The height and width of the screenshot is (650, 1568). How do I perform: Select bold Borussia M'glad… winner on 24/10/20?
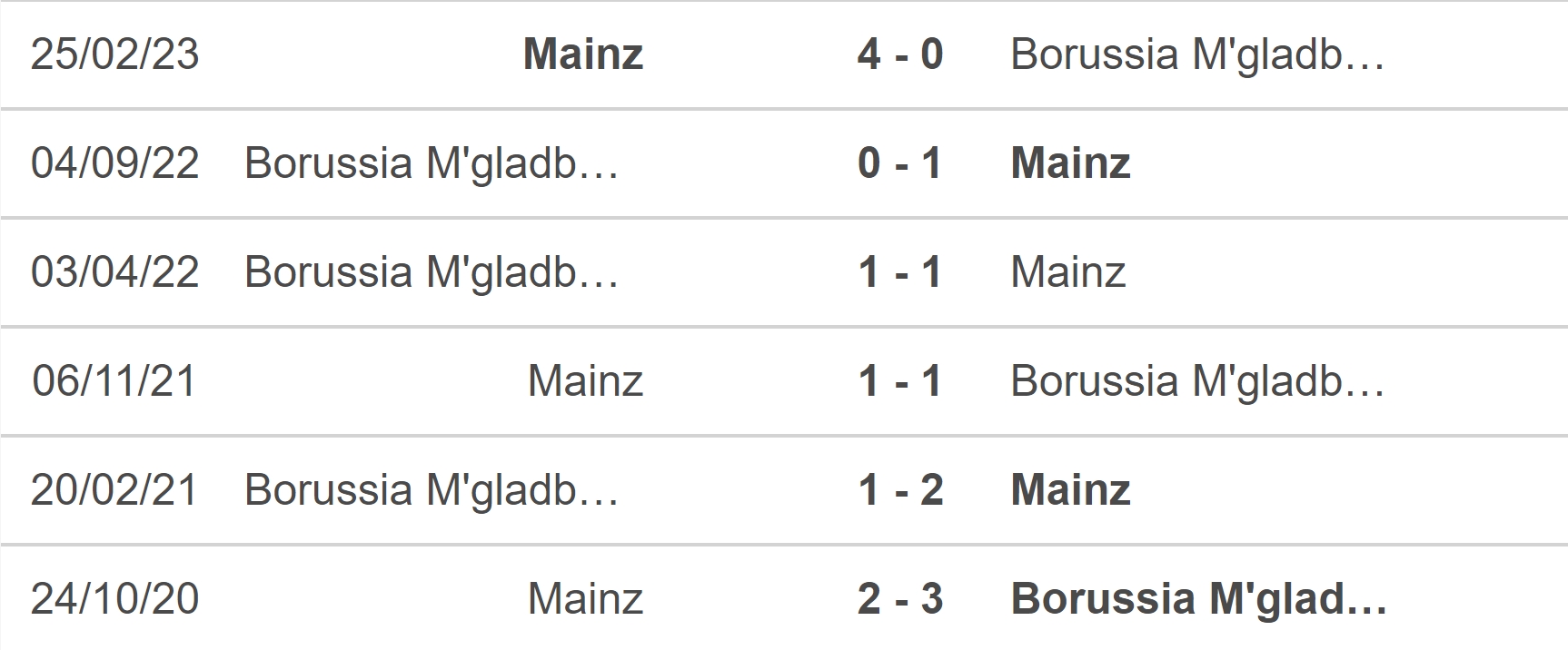(x=1199, y=599)
